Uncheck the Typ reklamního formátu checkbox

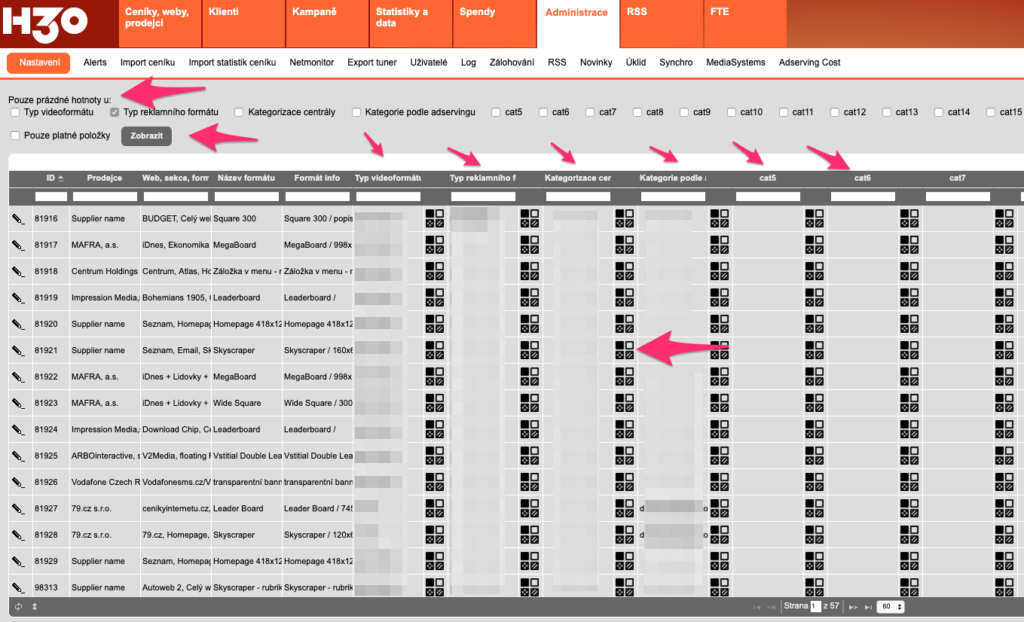click(x=114, y=112)
